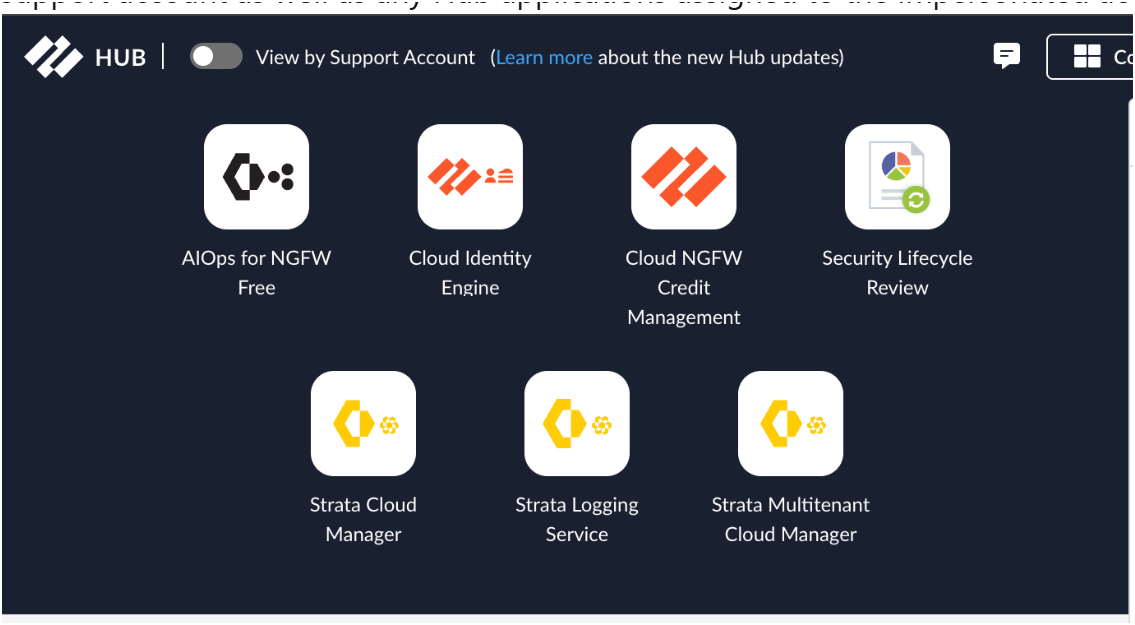The image size is (1135, 625).
Task: Click the Strata Cloud Manager label
Action: point(363,519)
